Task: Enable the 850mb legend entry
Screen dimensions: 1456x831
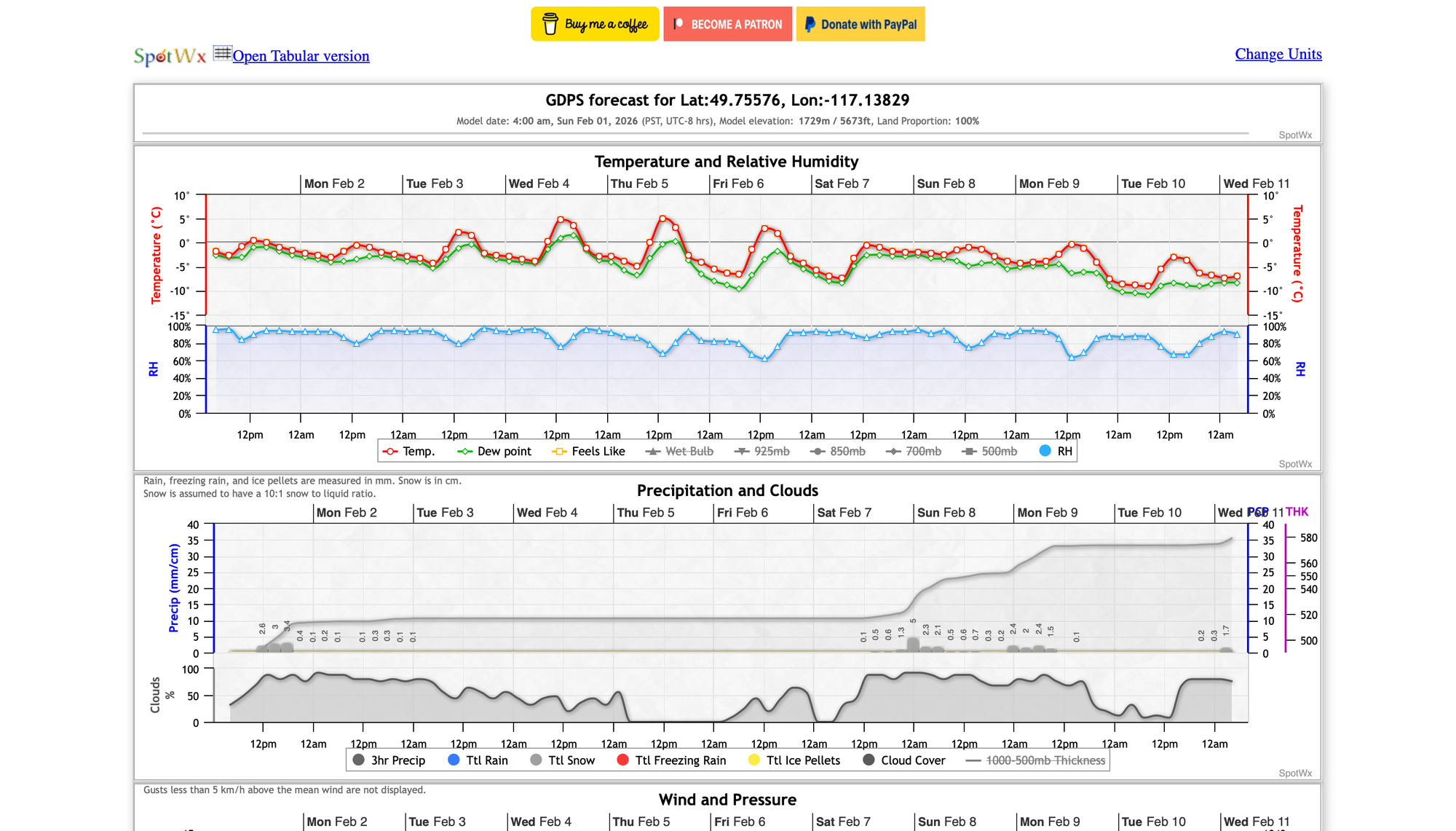Action: [839, 452]
